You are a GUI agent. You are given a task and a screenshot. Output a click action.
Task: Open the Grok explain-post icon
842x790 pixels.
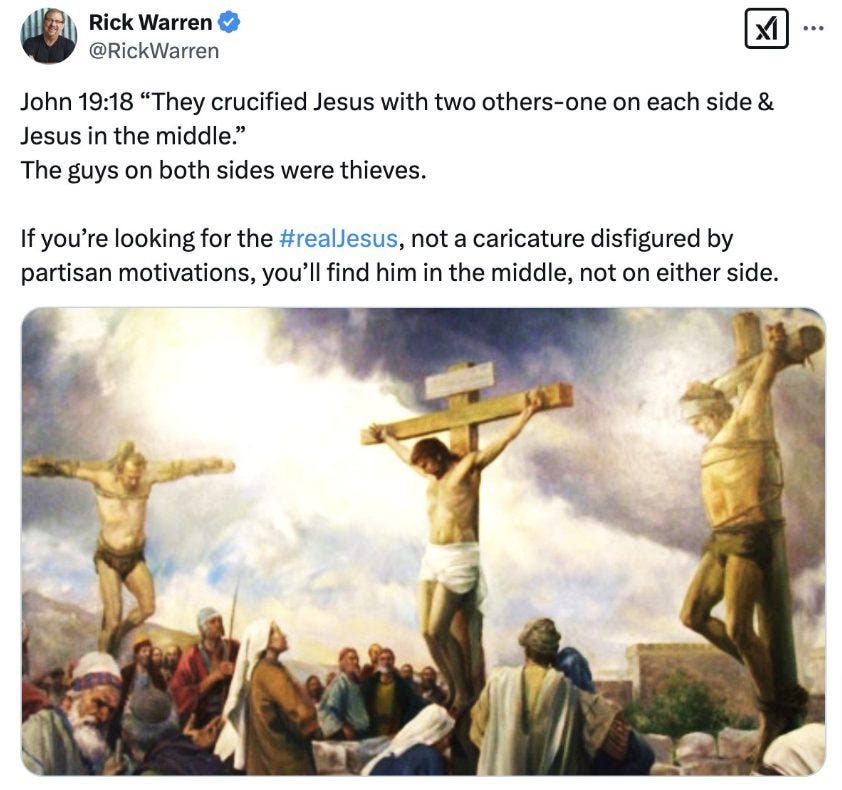click(x=766, y=29)
